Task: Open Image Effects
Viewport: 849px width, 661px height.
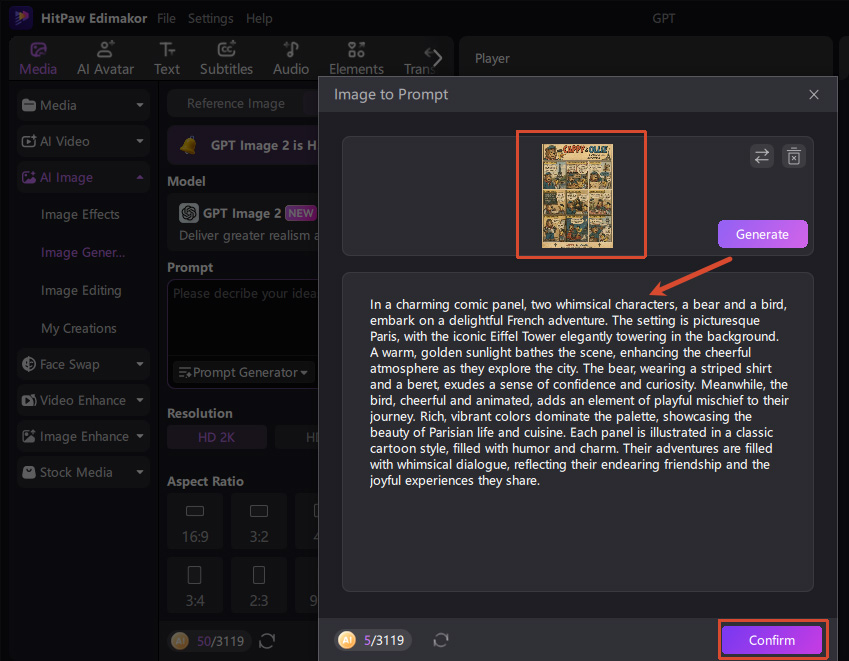Action: click(80, 214)
